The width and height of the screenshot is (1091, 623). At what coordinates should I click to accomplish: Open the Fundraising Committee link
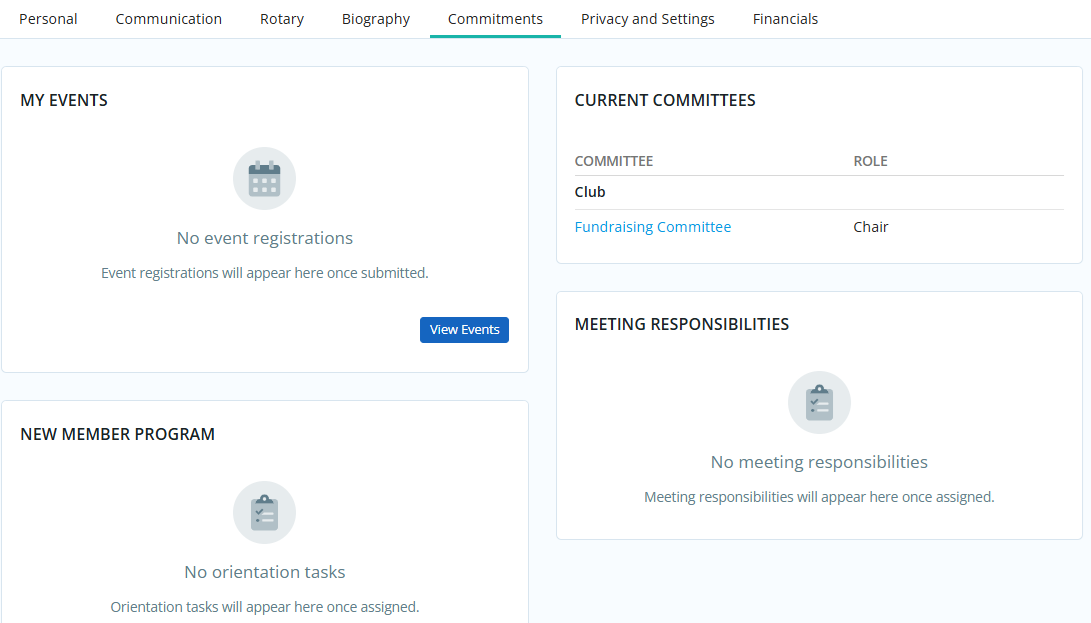[653, 227]
